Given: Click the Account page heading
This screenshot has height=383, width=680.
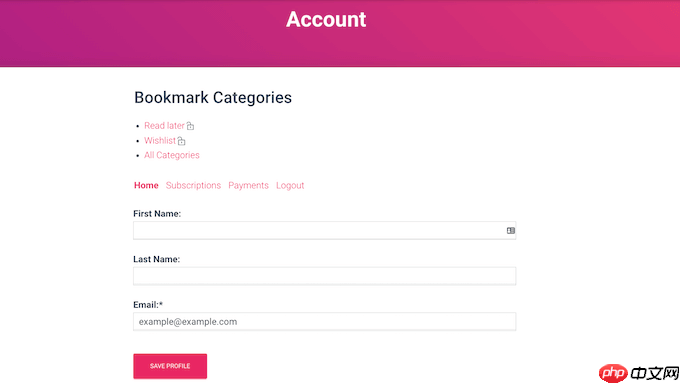Looking at the screenshot, I should (x=326, y=20).
